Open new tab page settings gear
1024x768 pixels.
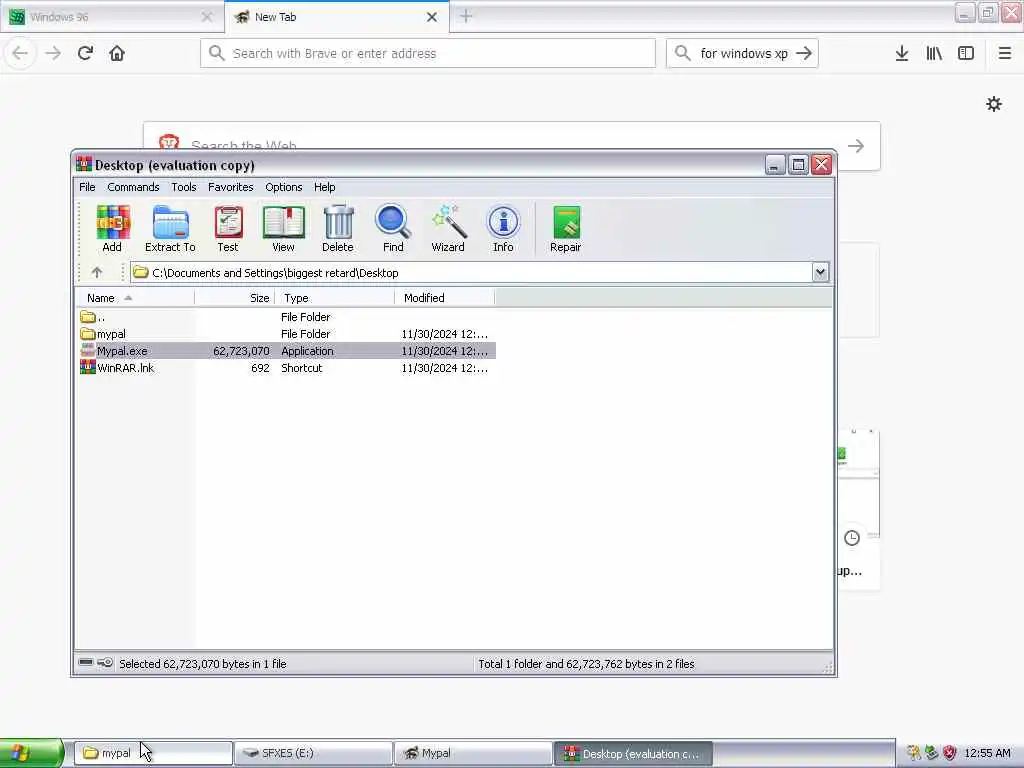click(x=994, y=104)
